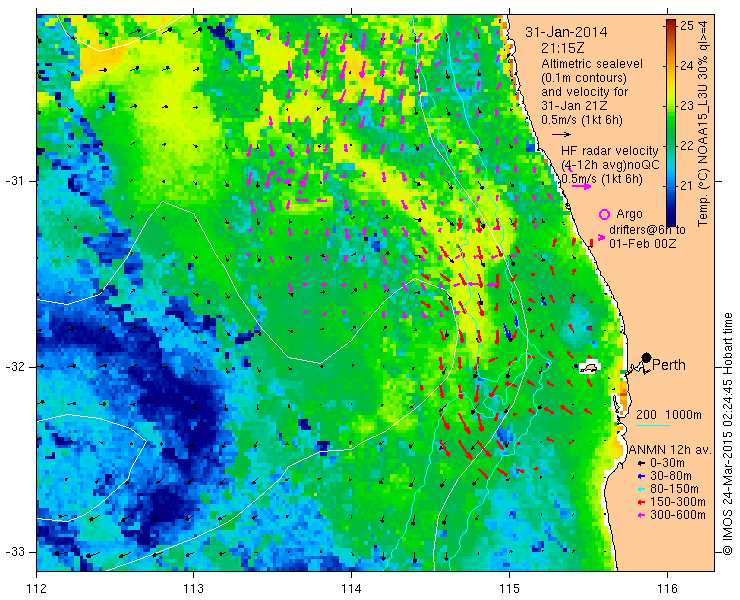The width and height of the screenshot is (740, 600).
Task: Select the magenta Argo circle legend symbol
Action: pyautogui.click(x=604, y=214)
